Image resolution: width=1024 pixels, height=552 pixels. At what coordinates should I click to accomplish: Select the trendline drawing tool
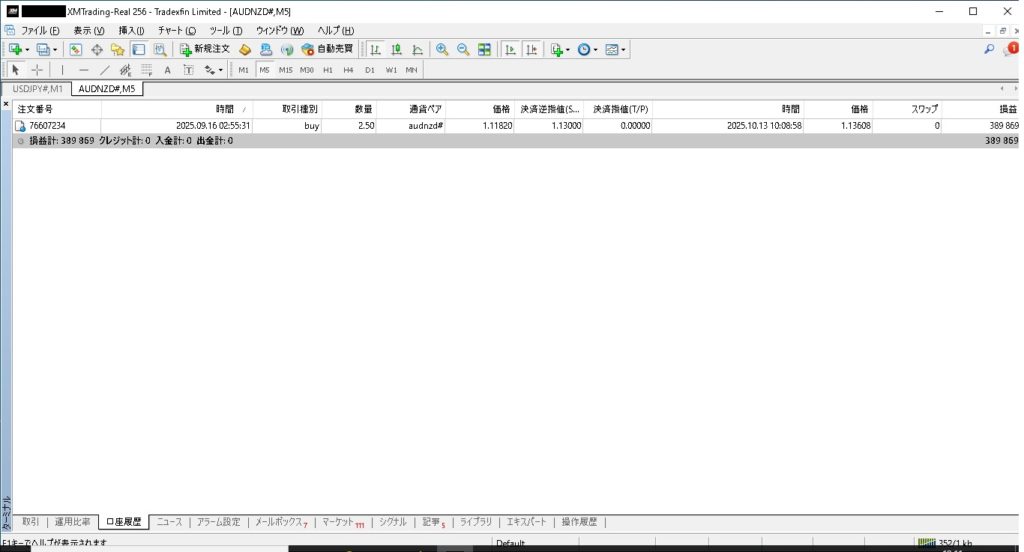104,70
